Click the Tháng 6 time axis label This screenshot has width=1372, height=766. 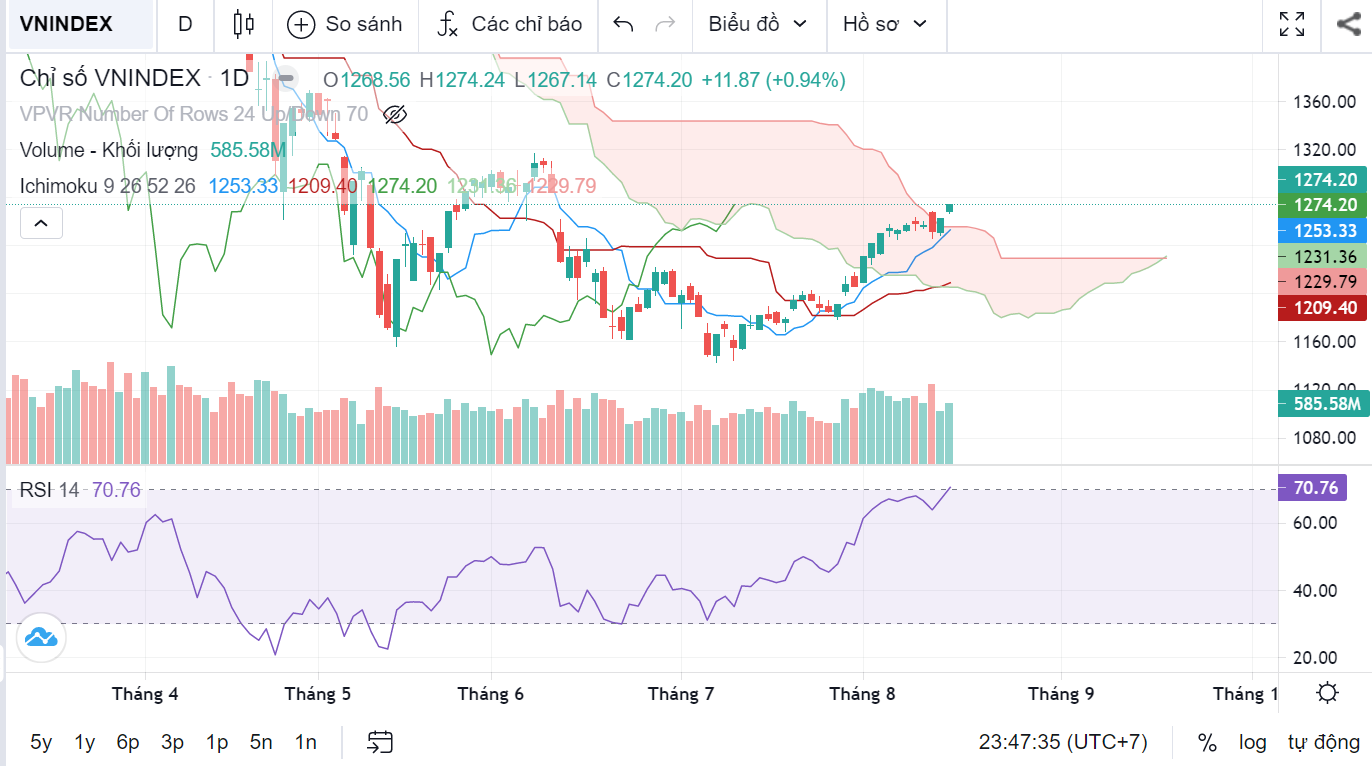490,694
